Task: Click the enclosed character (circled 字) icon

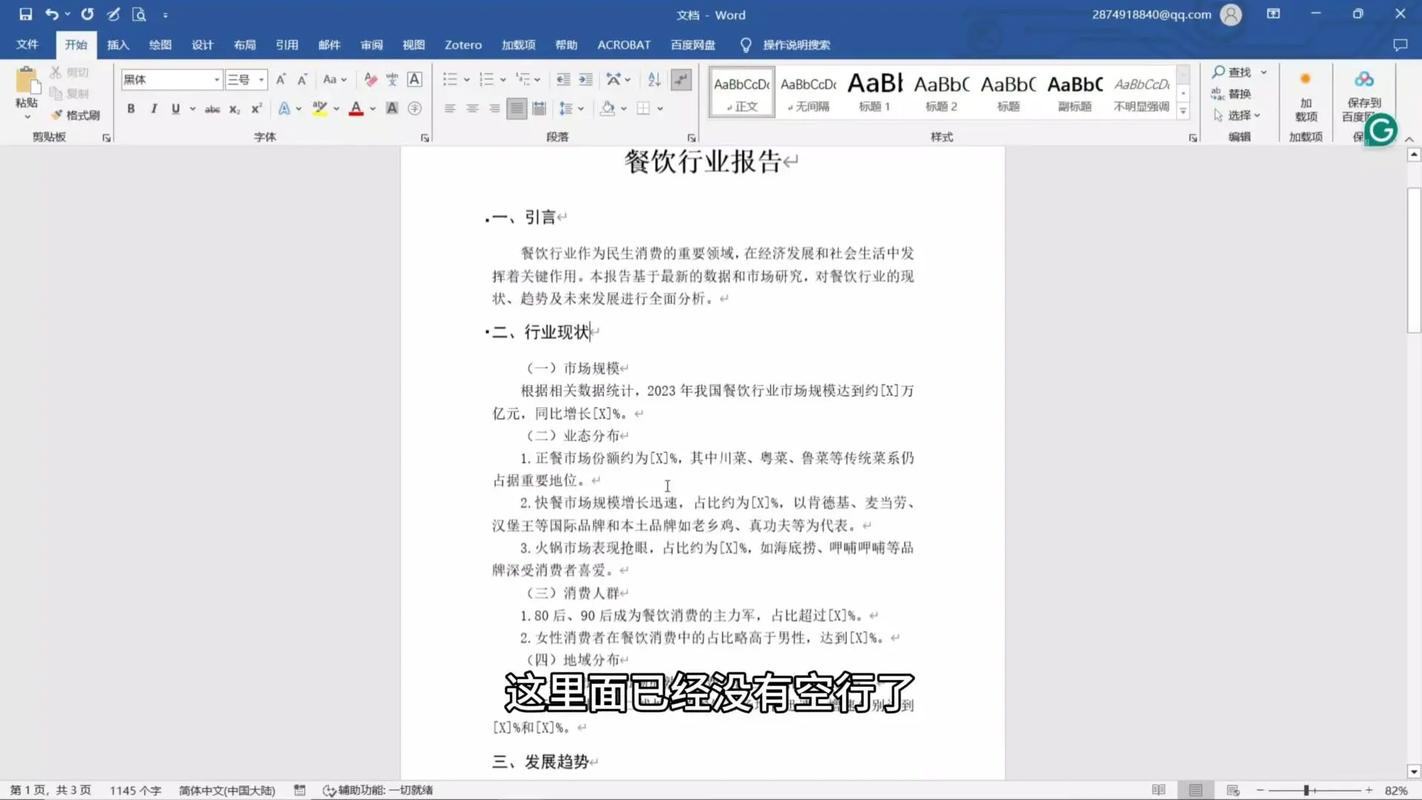Action: (x=414, y=108)
